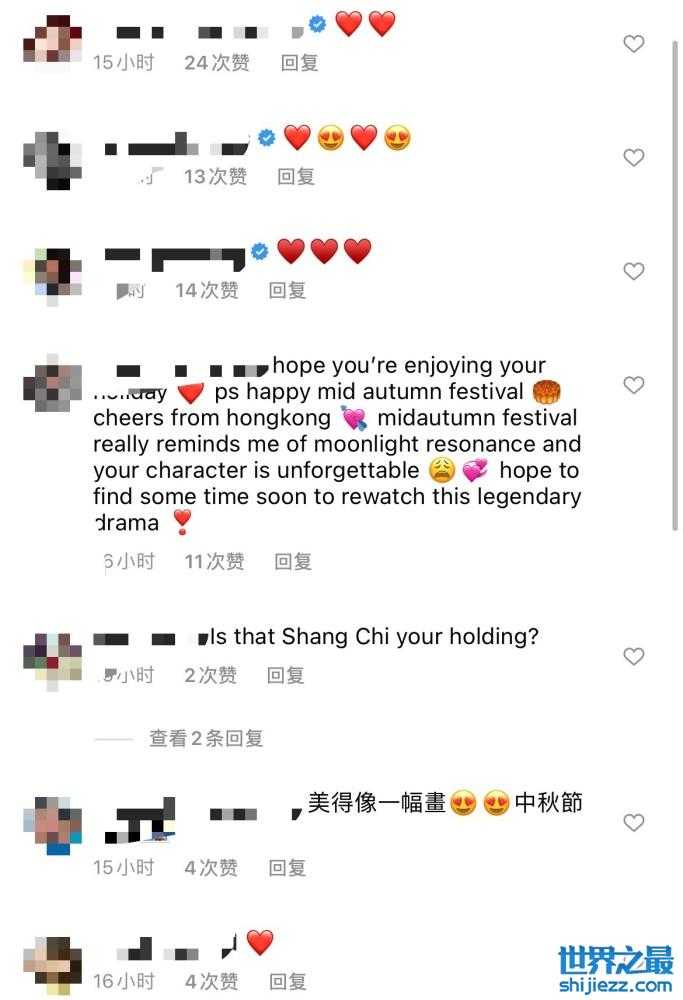683x1000 pixels.
Task: Like the three red hearts comment
Action: coord(633,271)
